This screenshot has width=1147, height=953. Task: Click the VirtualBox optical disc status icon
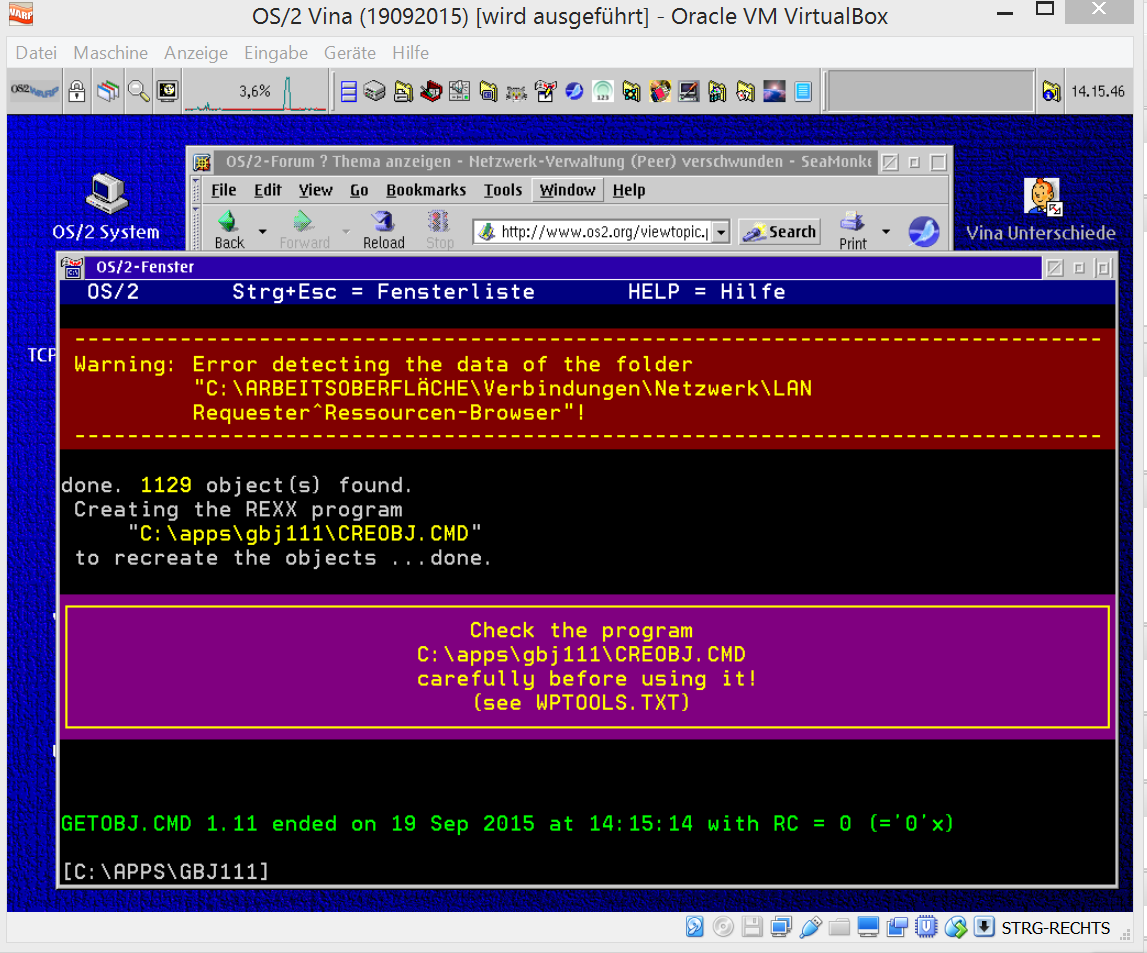tap(723, 927)
